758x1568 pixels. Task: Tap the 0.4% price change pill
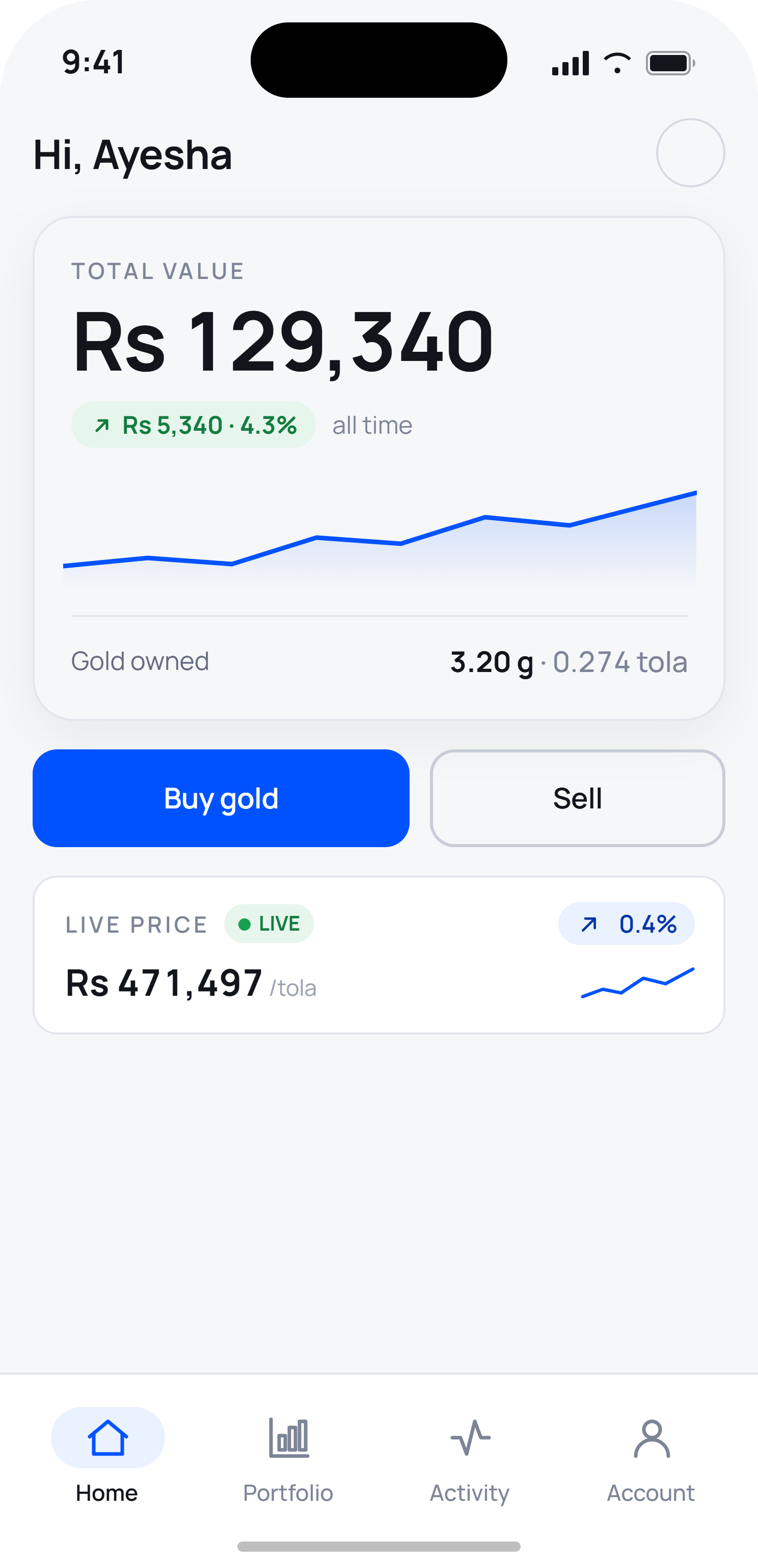point(627,924)
